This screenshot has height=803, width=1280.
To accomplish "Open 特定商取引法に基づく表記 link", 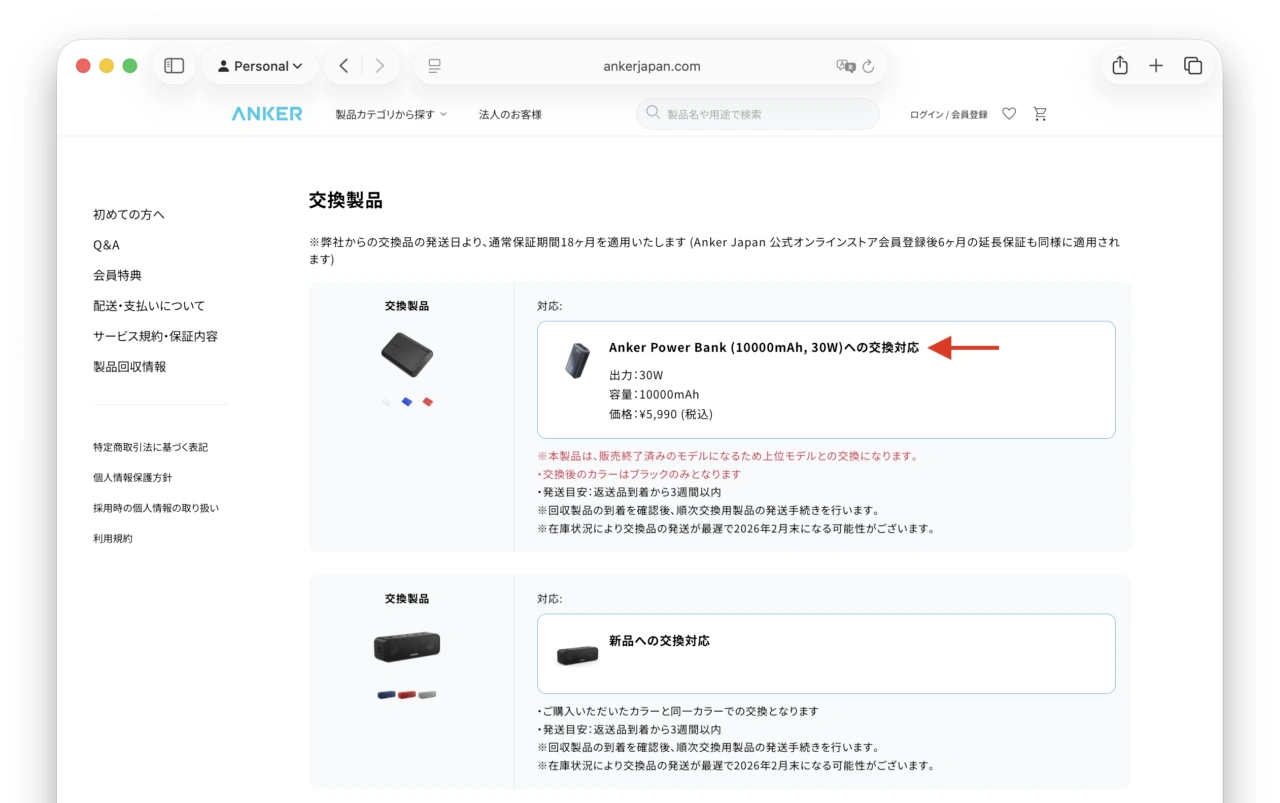I will (150, 447).
